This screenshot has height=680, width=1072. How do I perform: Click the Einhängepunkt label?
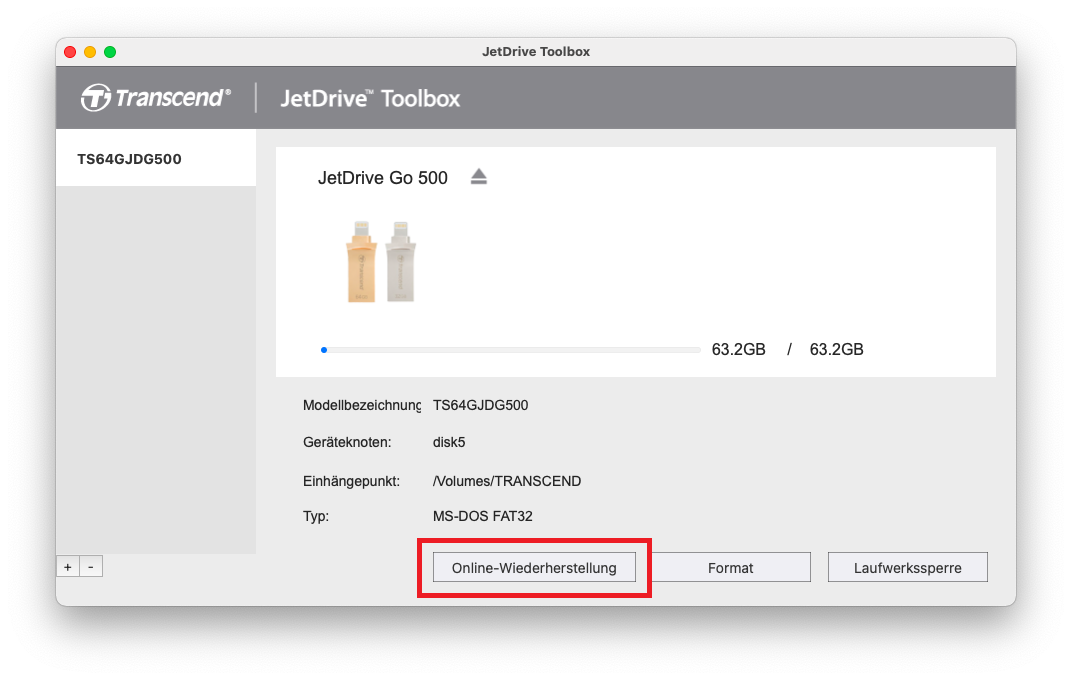click(x=351, y=481)
